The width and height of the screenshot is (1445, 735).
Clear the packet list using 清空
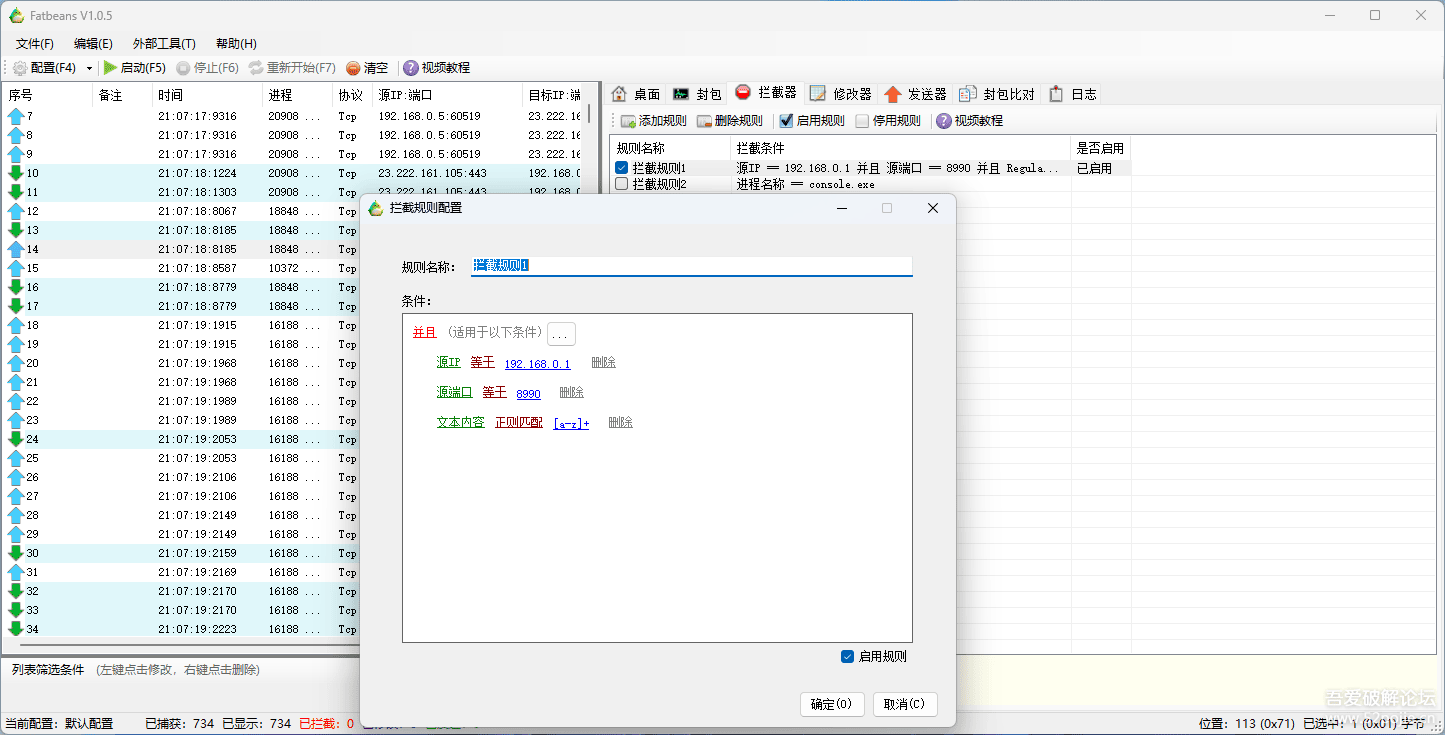pos(368,68)
